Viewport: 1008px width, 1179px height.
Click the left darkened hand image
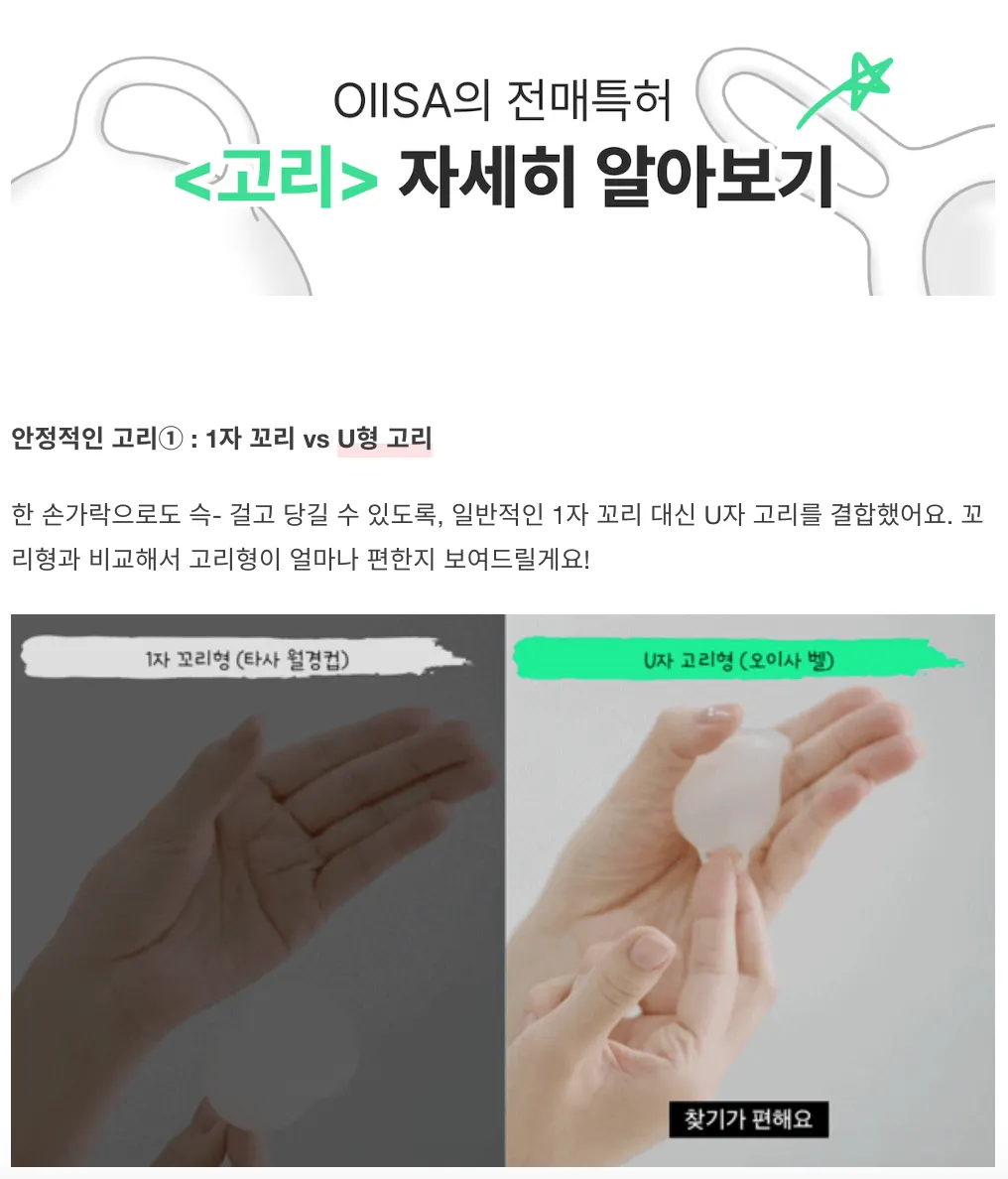tap(258, 890)
